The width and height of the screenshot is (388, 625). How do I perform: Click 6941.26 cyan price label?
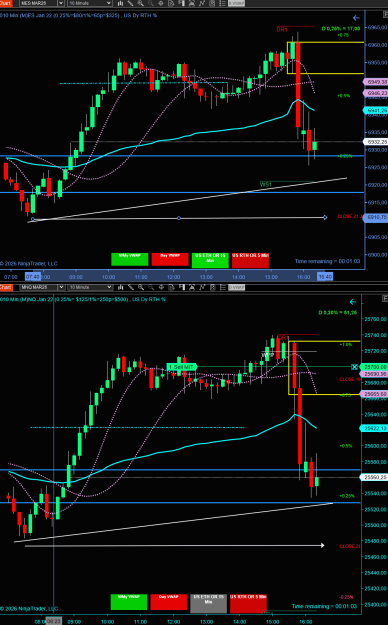coord(375,110)
